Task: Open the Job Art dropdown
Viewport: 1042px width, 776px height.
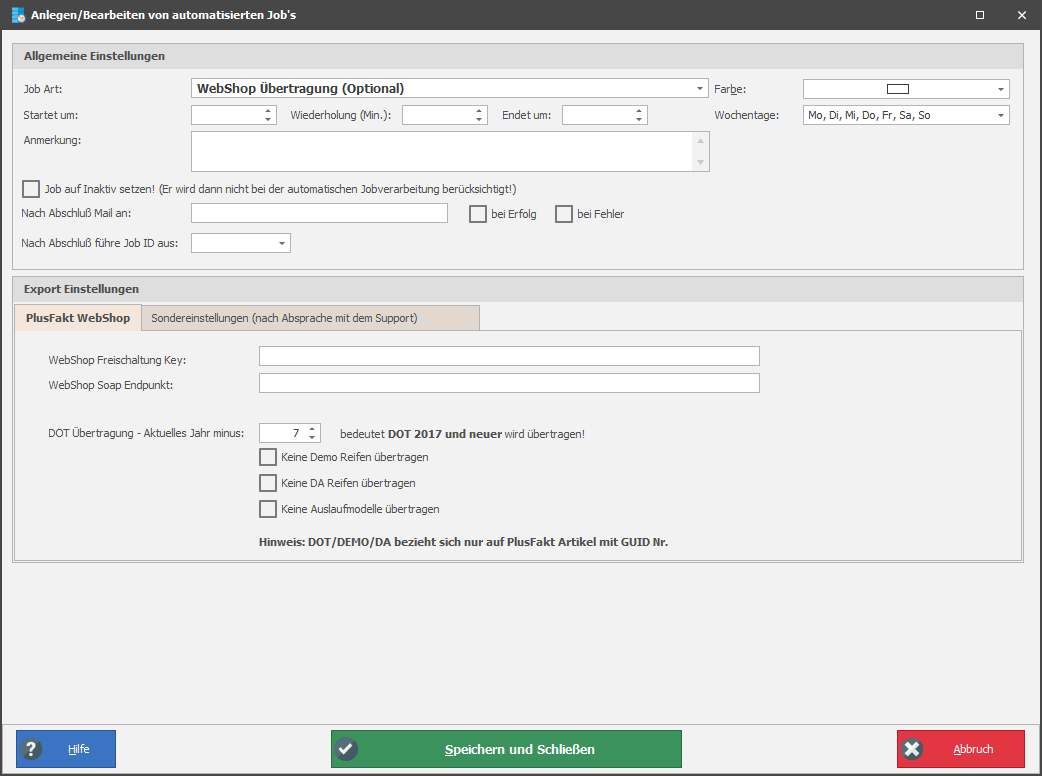Action: pyautogui.click(x=699, y=88)
